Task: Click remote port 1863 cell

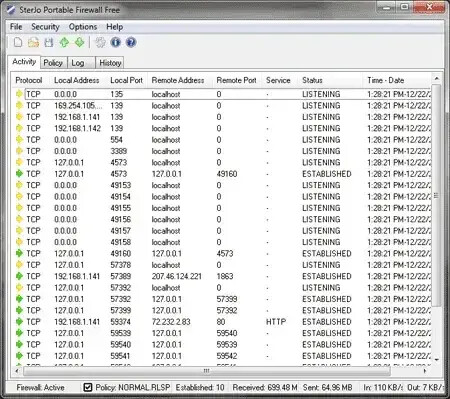Action: (225, 276)
